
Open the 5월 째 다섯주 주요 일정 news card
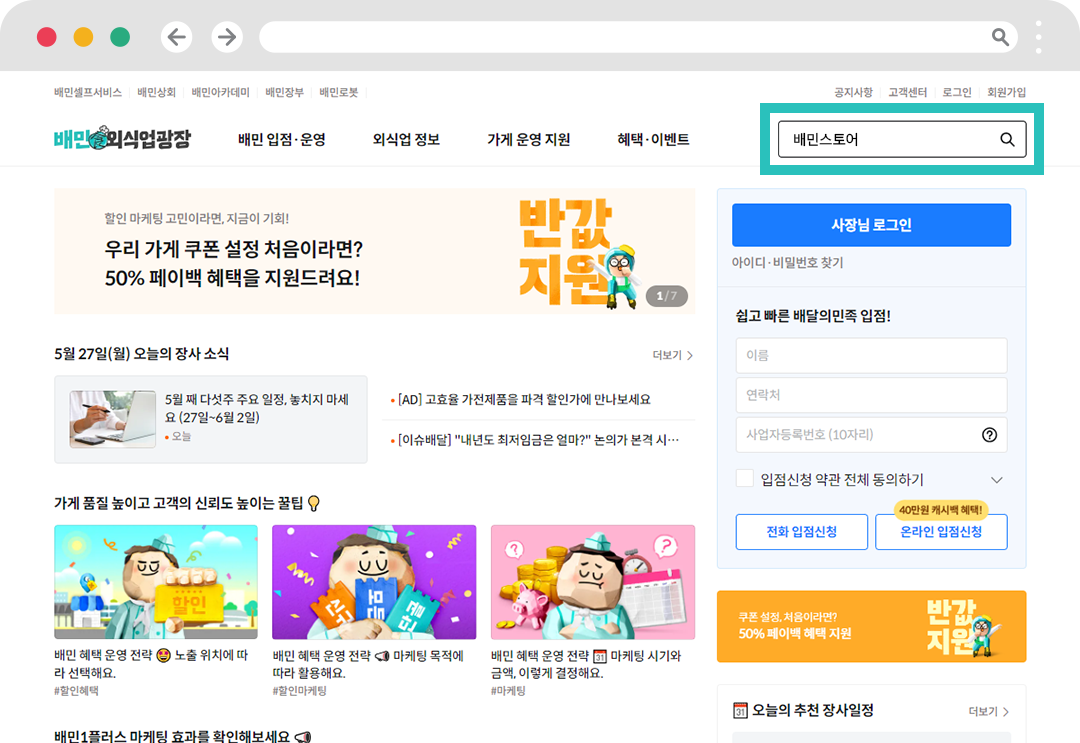(x=211, y=419)
